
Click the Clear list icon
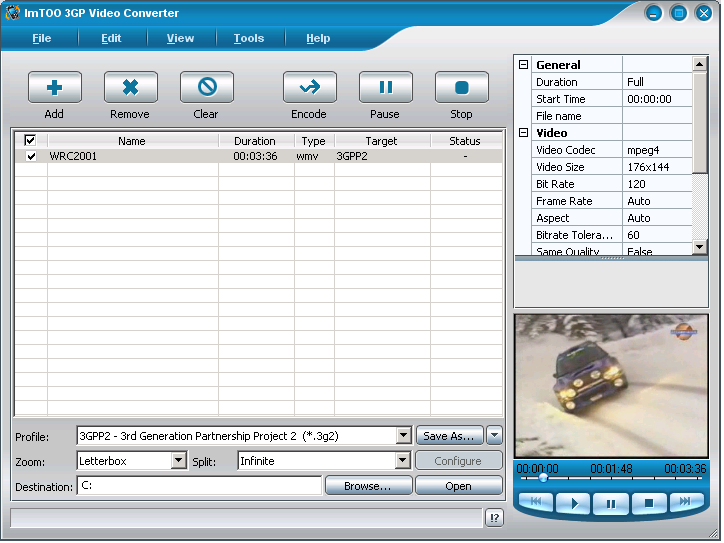206,88
